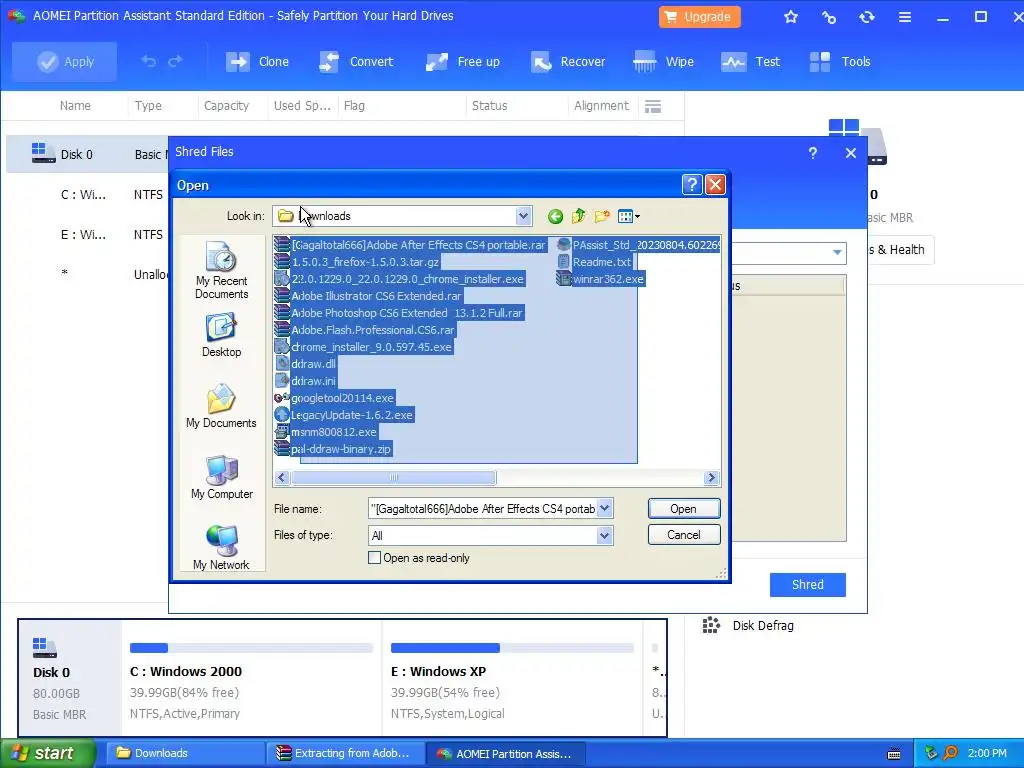Open My Network in places bar
Image resolution: width=1024 pixels, height=768 pixels.
[x=221, y=547]
